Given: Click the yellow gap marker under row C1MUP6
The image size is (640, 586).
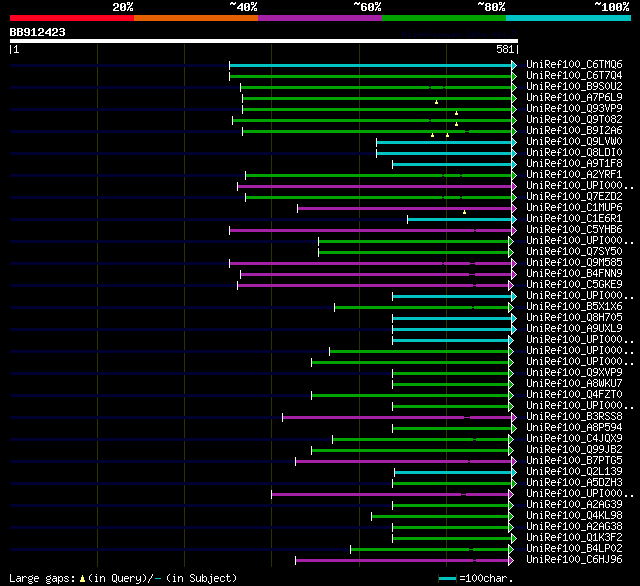Looking at the screenshot, I should click(464, 212).
